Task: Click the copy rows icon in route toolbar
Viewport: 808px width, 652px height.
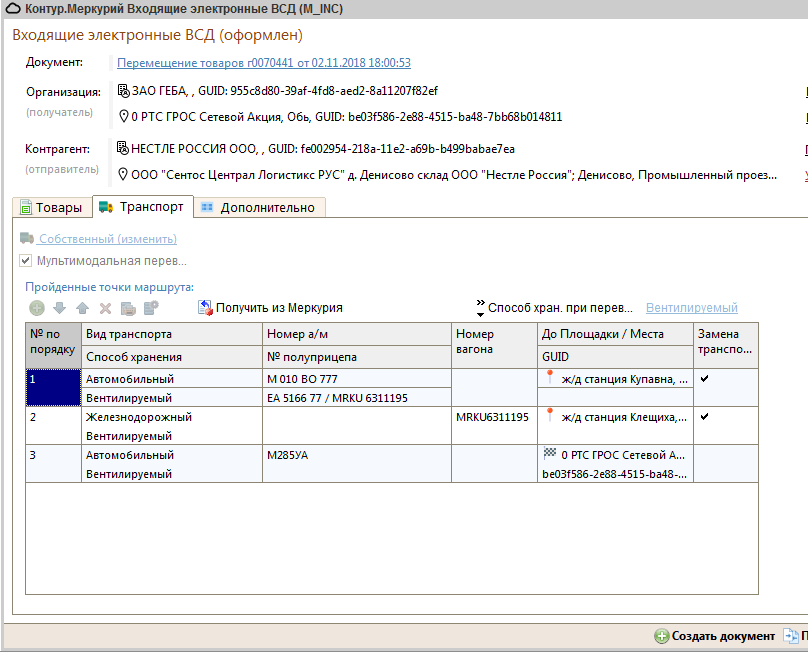Action: pyautogui.click(x=128, y=308)
